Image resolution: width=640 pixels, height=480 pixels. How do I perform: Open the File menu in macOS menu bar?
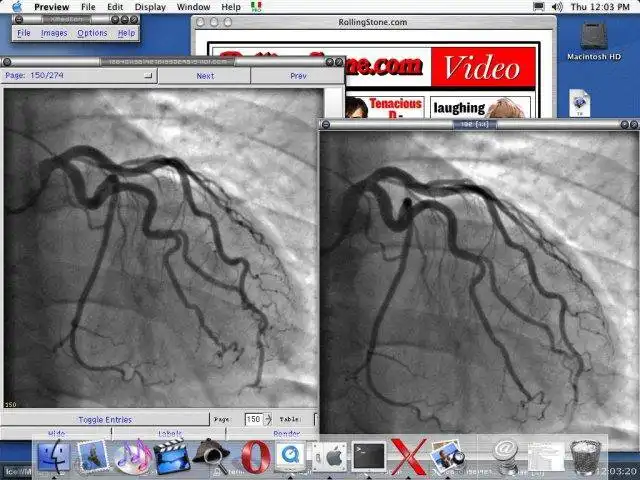[x=88, y=7]
